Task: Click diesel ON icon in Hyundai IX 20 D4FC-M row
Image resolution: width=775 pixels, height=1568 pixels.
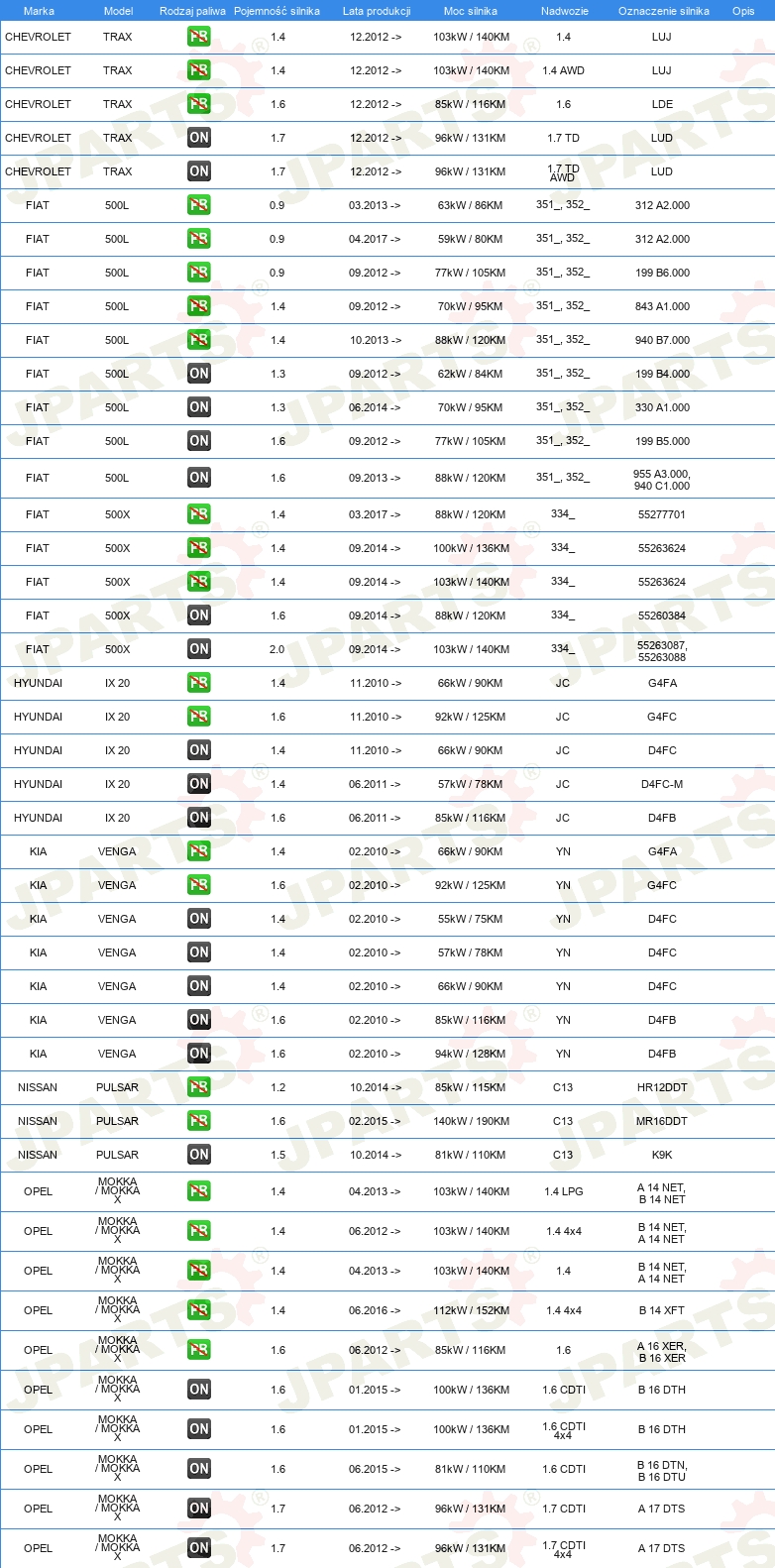Action: 199,784
